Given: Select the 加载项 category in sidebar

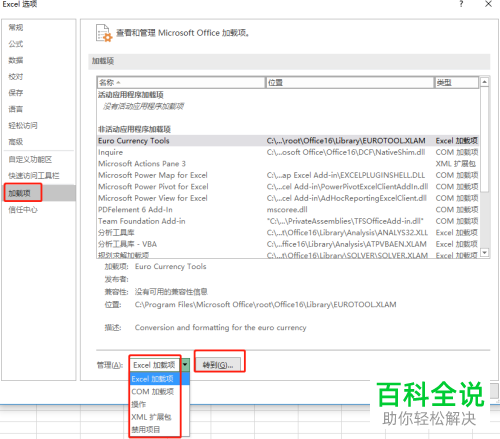Looking at the screenshot, I should 39,193.
